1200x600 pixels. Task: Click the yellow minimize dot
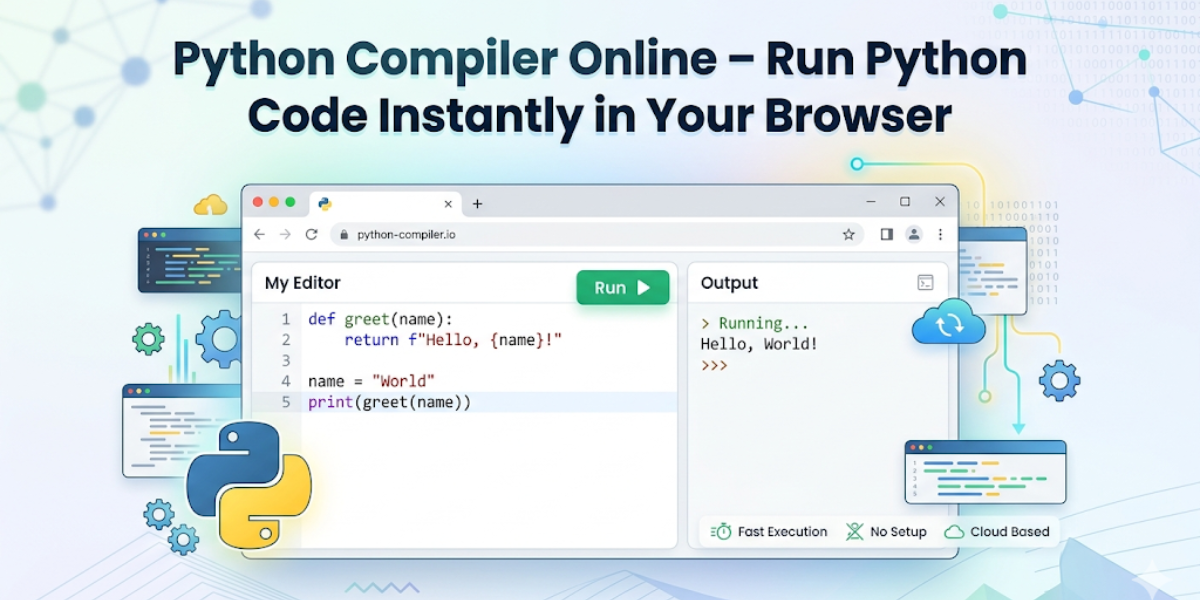[x=274, y=202]
